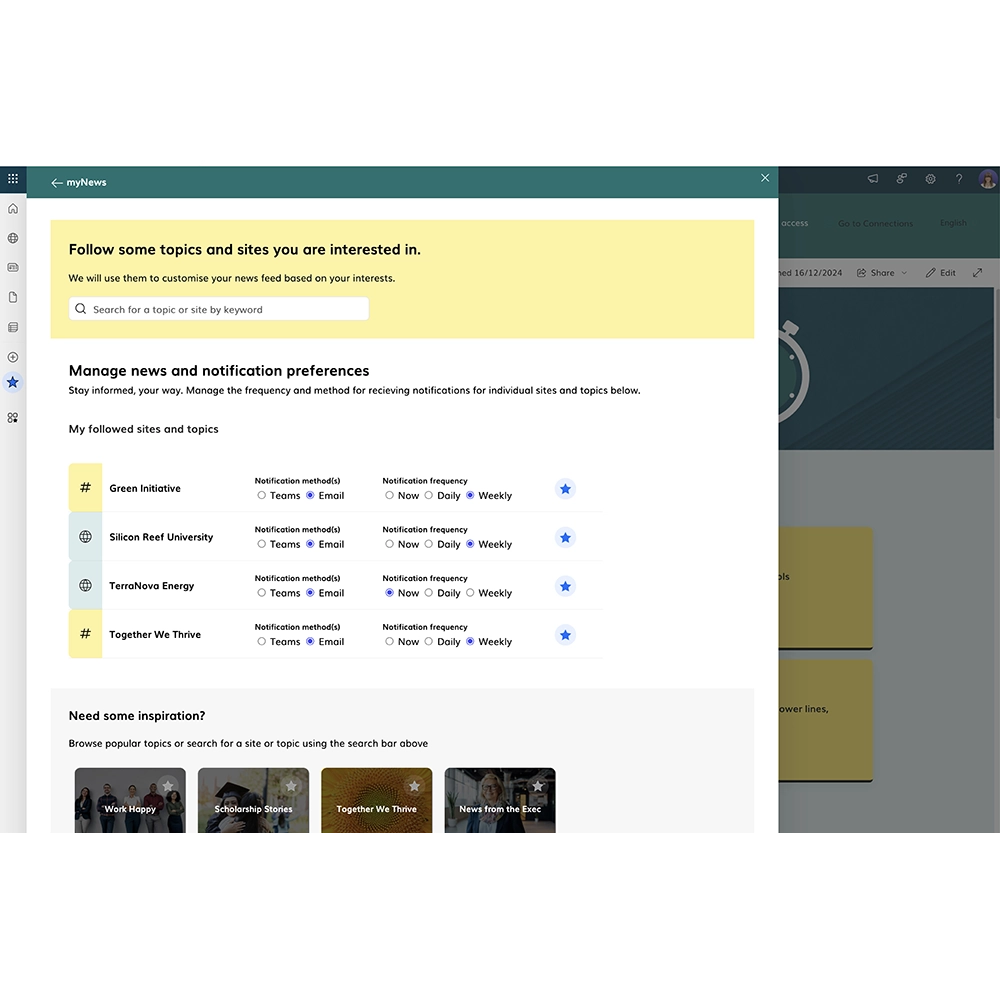Go back using the myNews back arrow

(x=58, y=182)
